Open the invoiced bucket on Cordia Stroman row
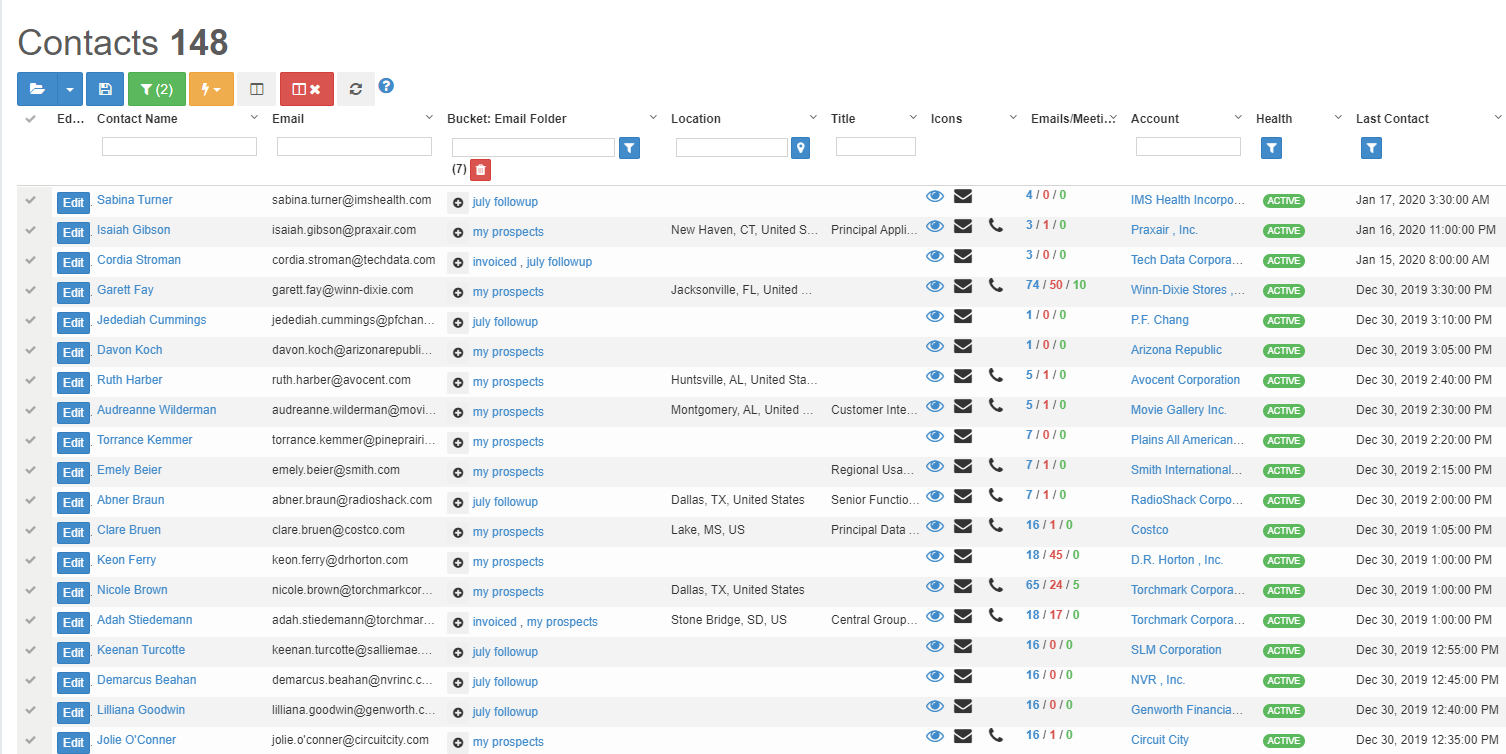1506x754 pixels. click(495, 262)
